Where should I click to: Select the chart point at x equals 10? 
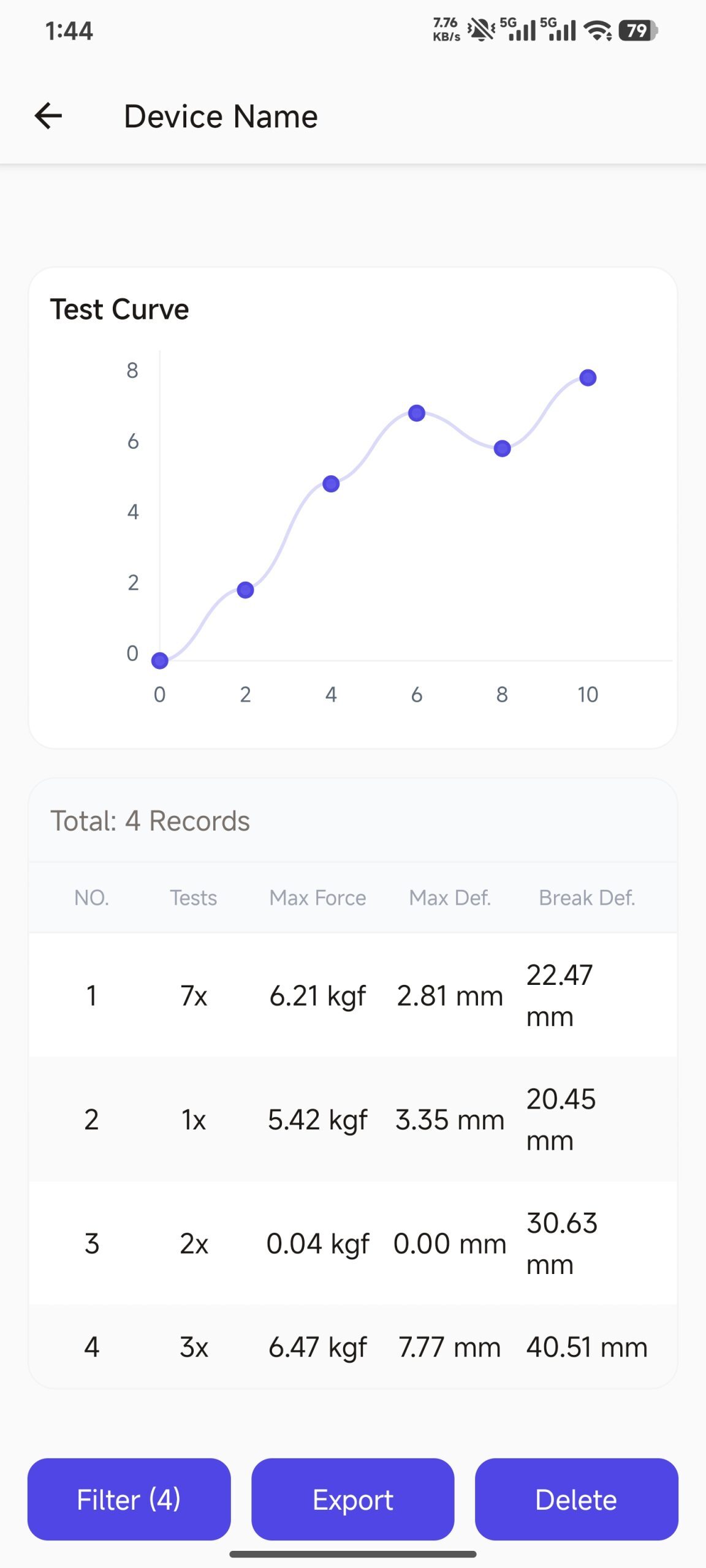pos(588,378)
